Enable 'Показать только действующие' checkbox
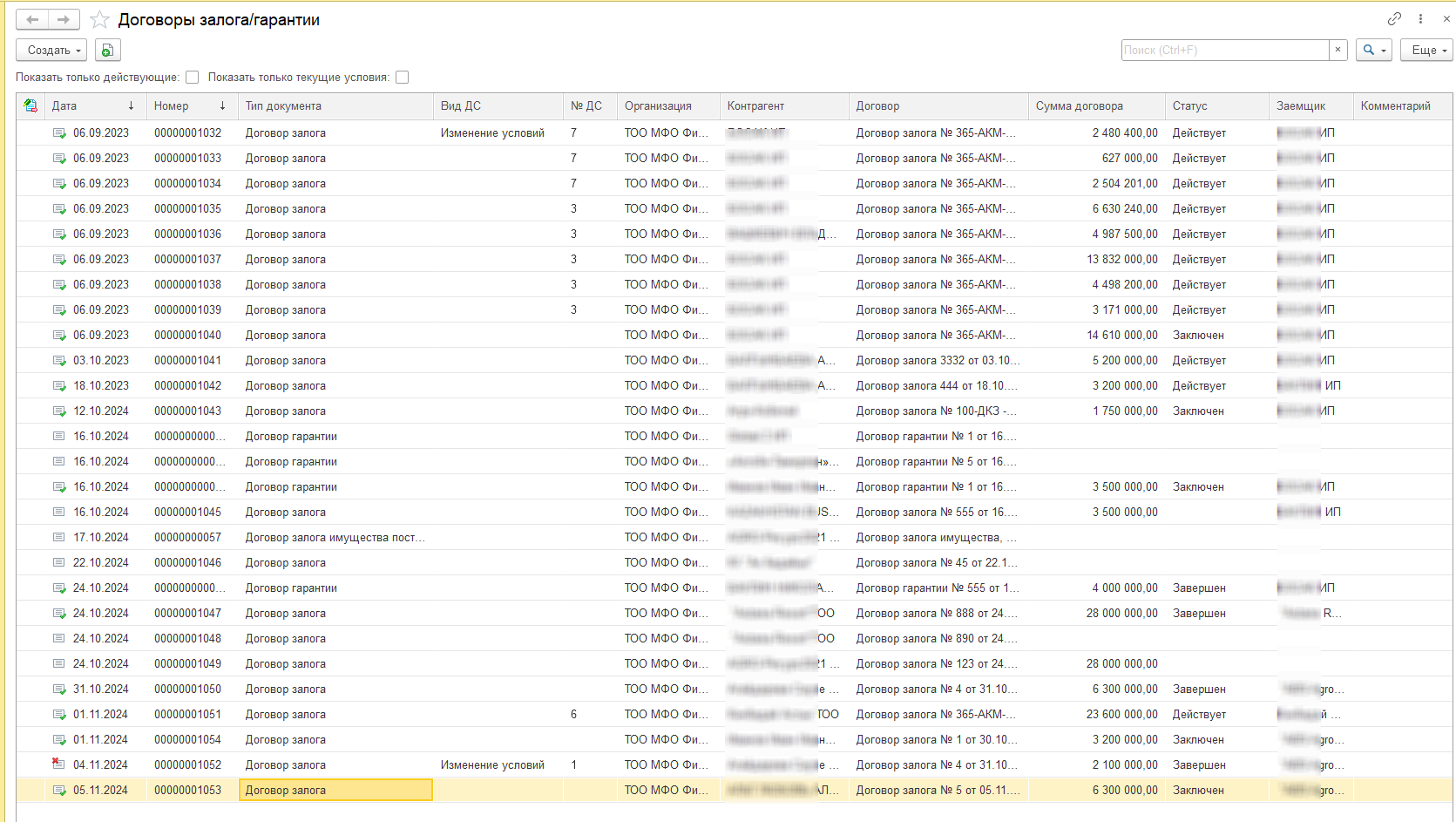 [x=193, y=77]
